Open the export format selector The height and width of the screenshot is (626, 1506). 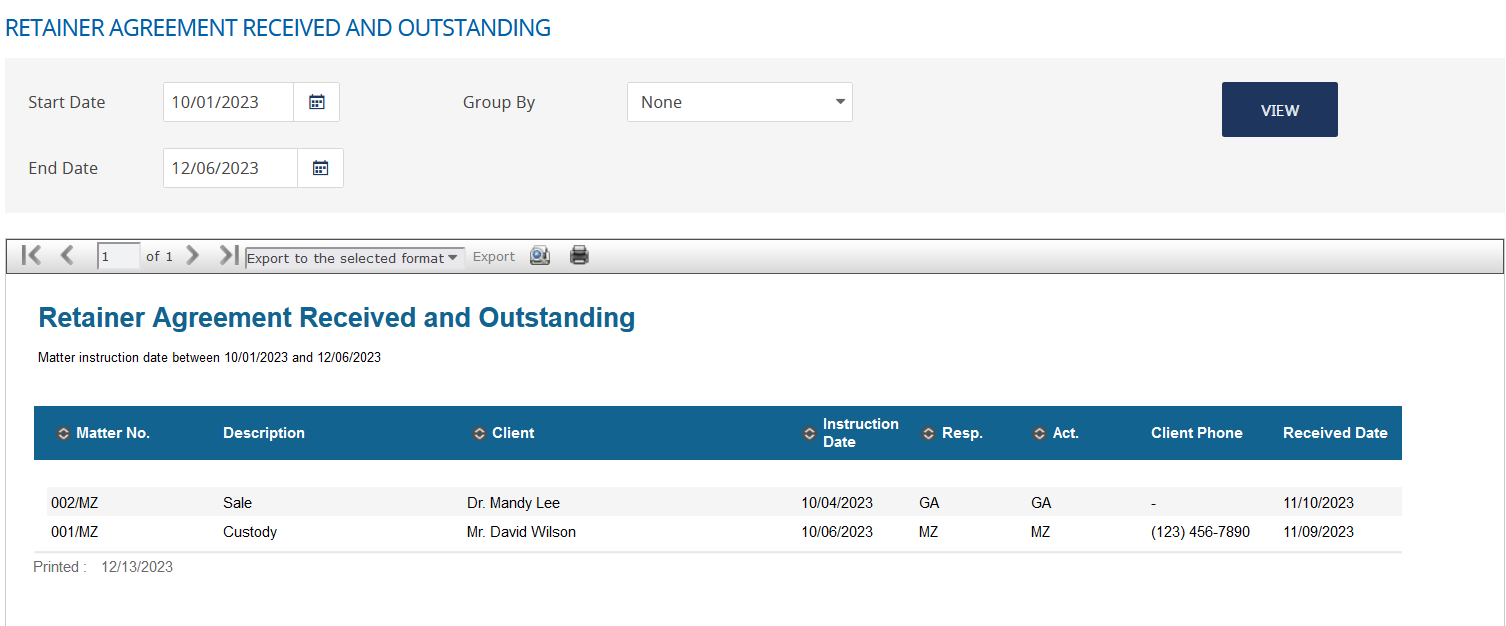tap(354, 257)
